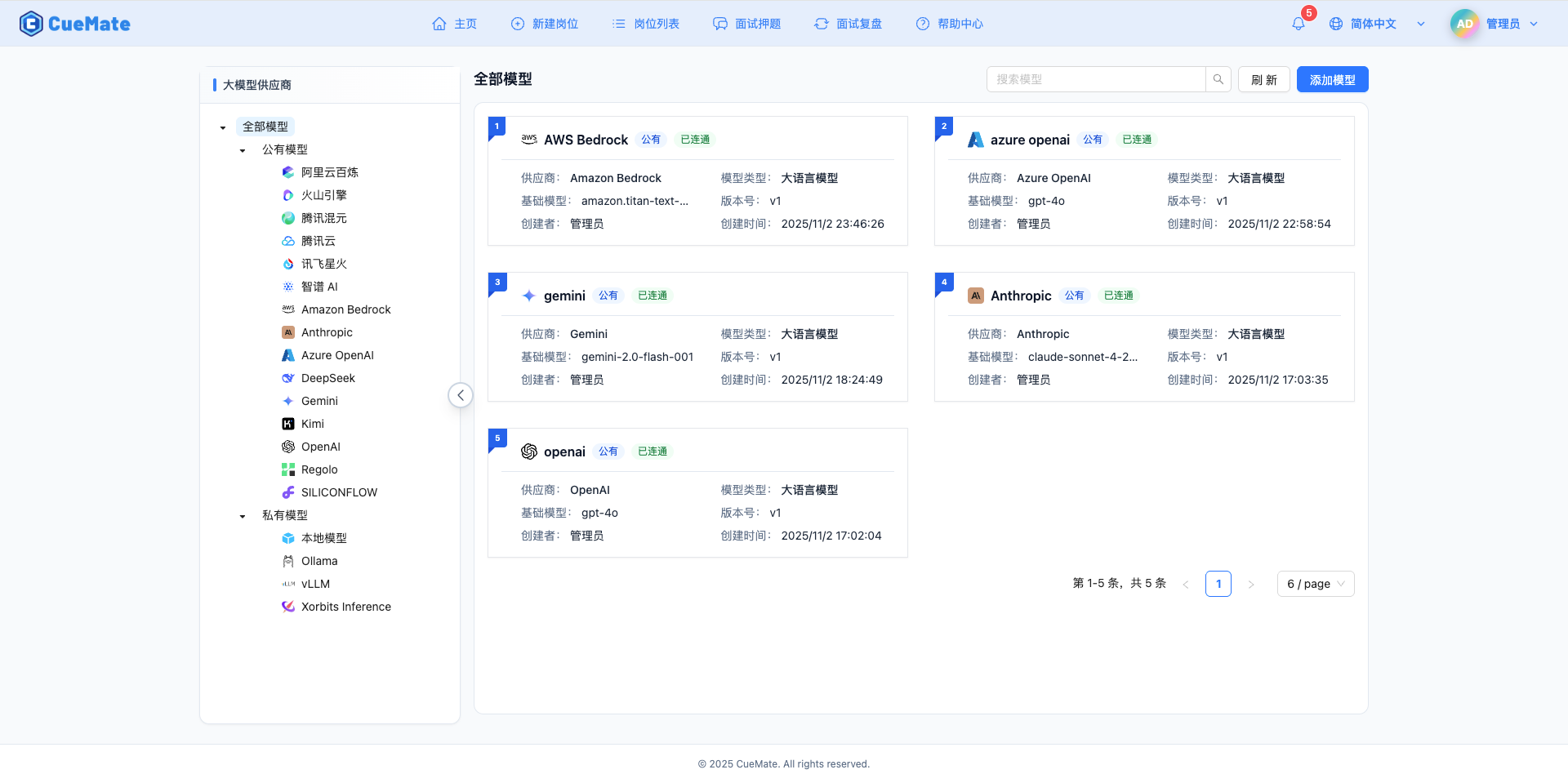Collapse the 公有模型 tree section
Viewport: 1568px width, 783px height.
coord(242,149)
